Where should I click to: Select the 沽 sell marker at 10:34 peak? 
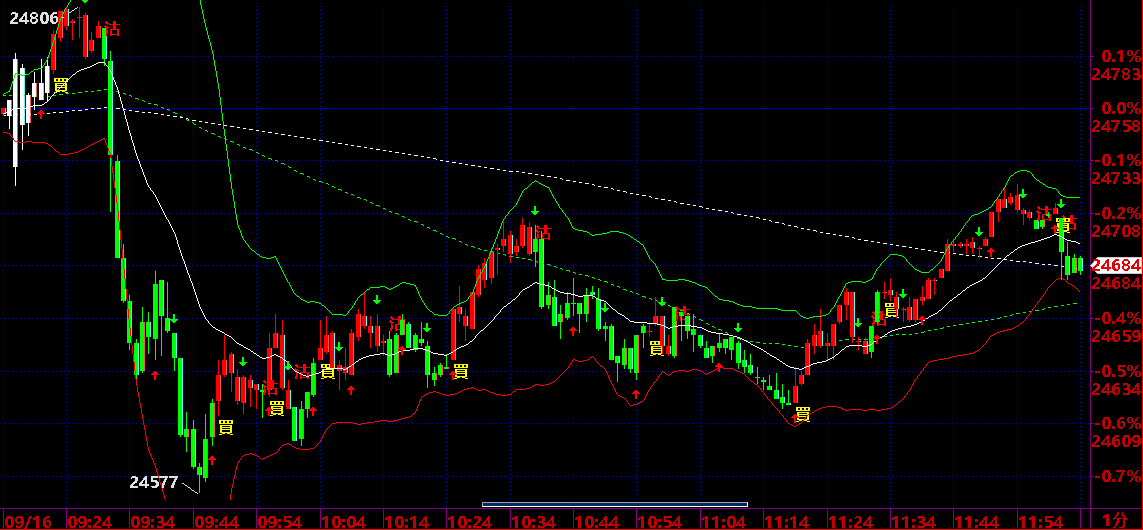[543, 233]
